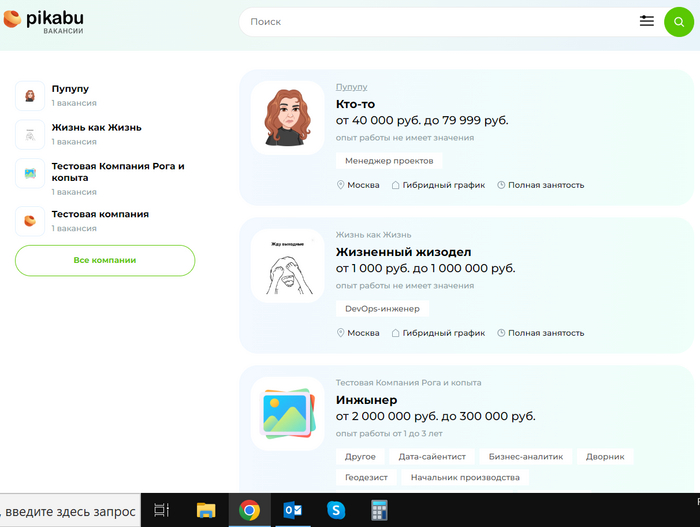Open Calculator from the taskbar

click(379, 510)
